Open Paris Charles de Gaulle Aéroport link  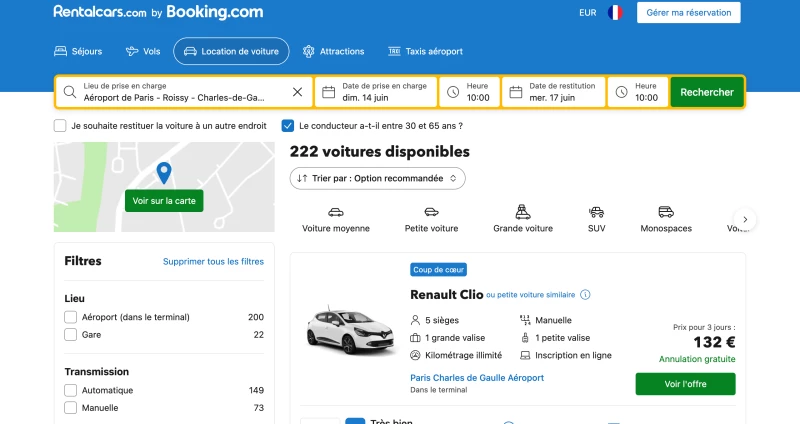pos(477,378)
